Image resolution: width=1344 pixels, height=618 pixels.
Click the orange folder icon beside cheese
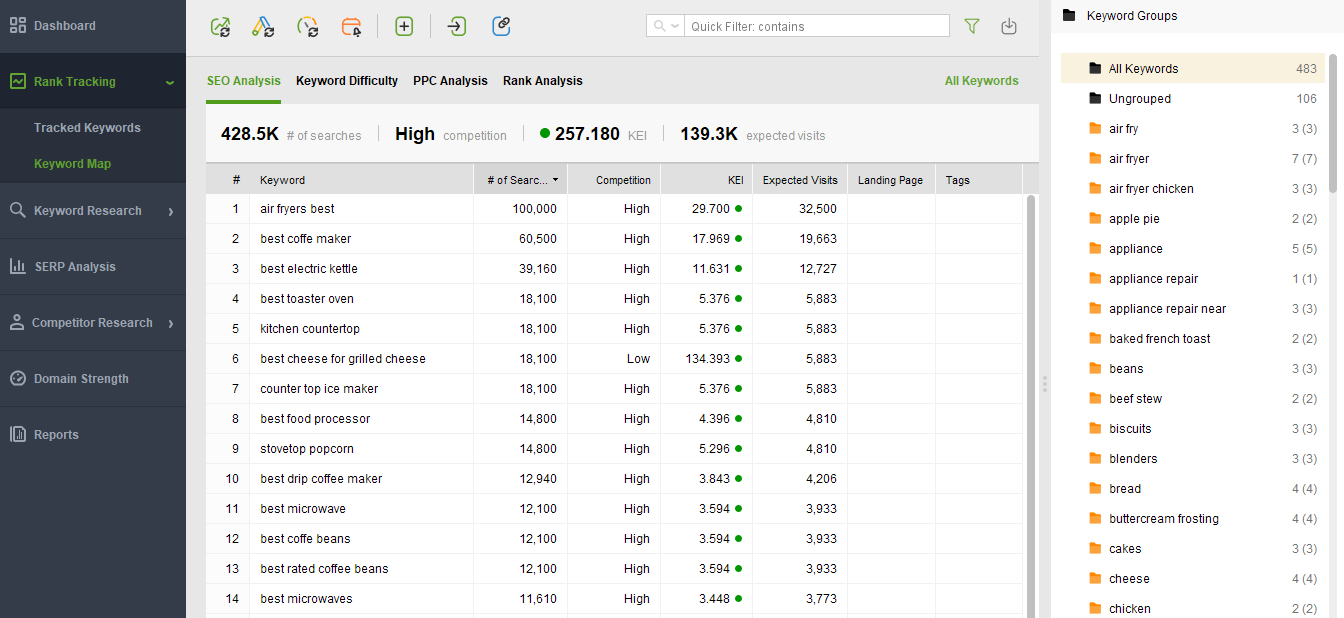[x=1095, y=579]
